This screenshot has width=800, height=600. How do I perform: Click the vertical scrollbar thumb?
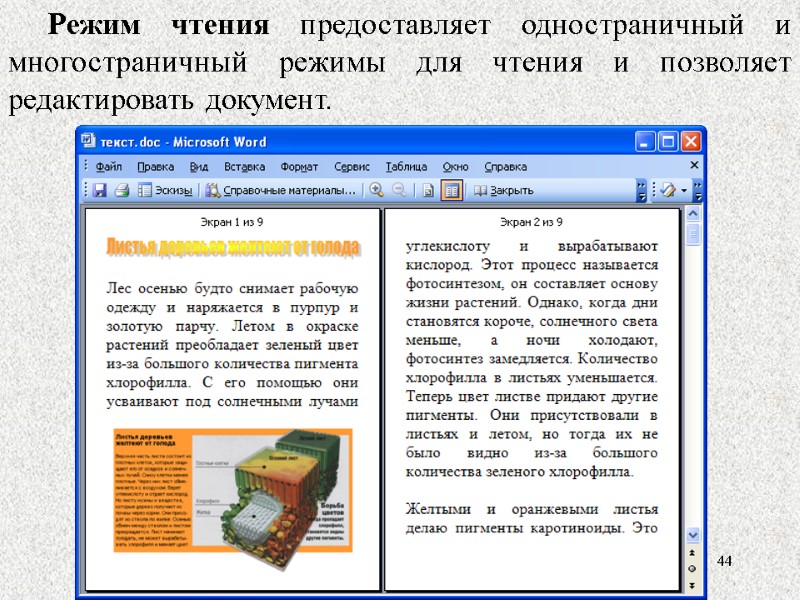[x=693, y=234]
